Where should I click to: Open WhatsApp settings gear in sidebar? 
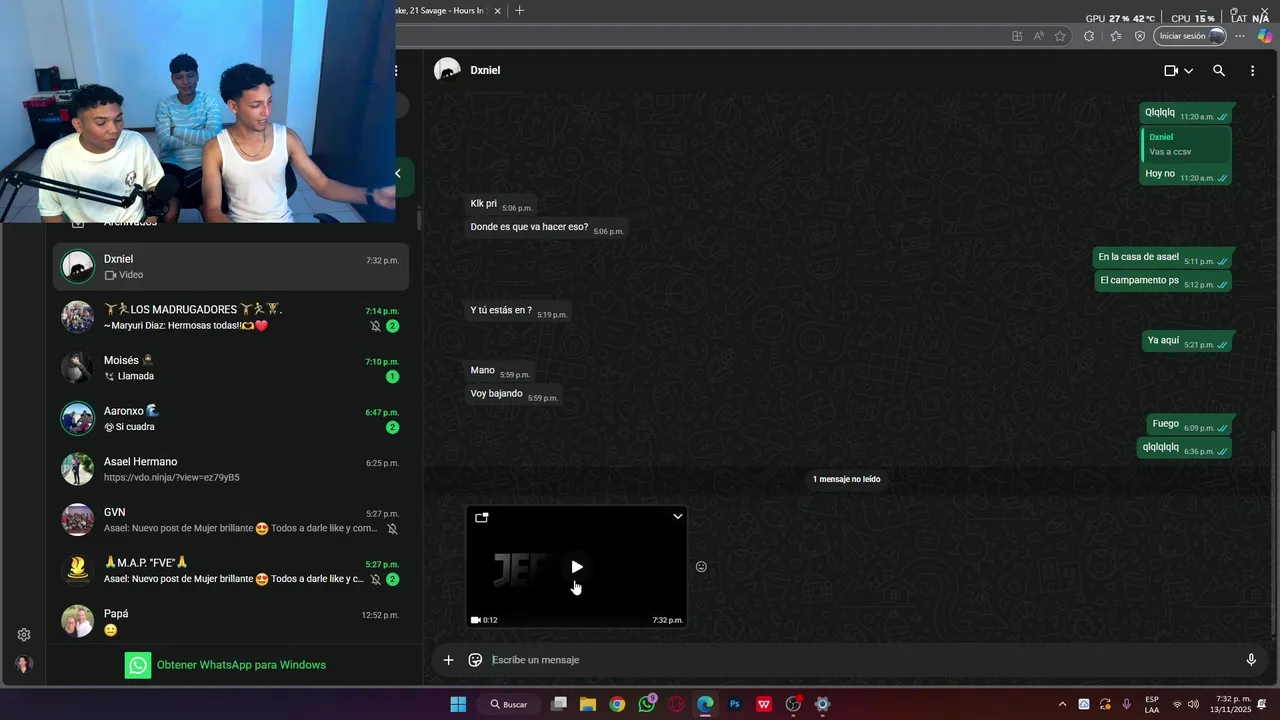[24, 635]
